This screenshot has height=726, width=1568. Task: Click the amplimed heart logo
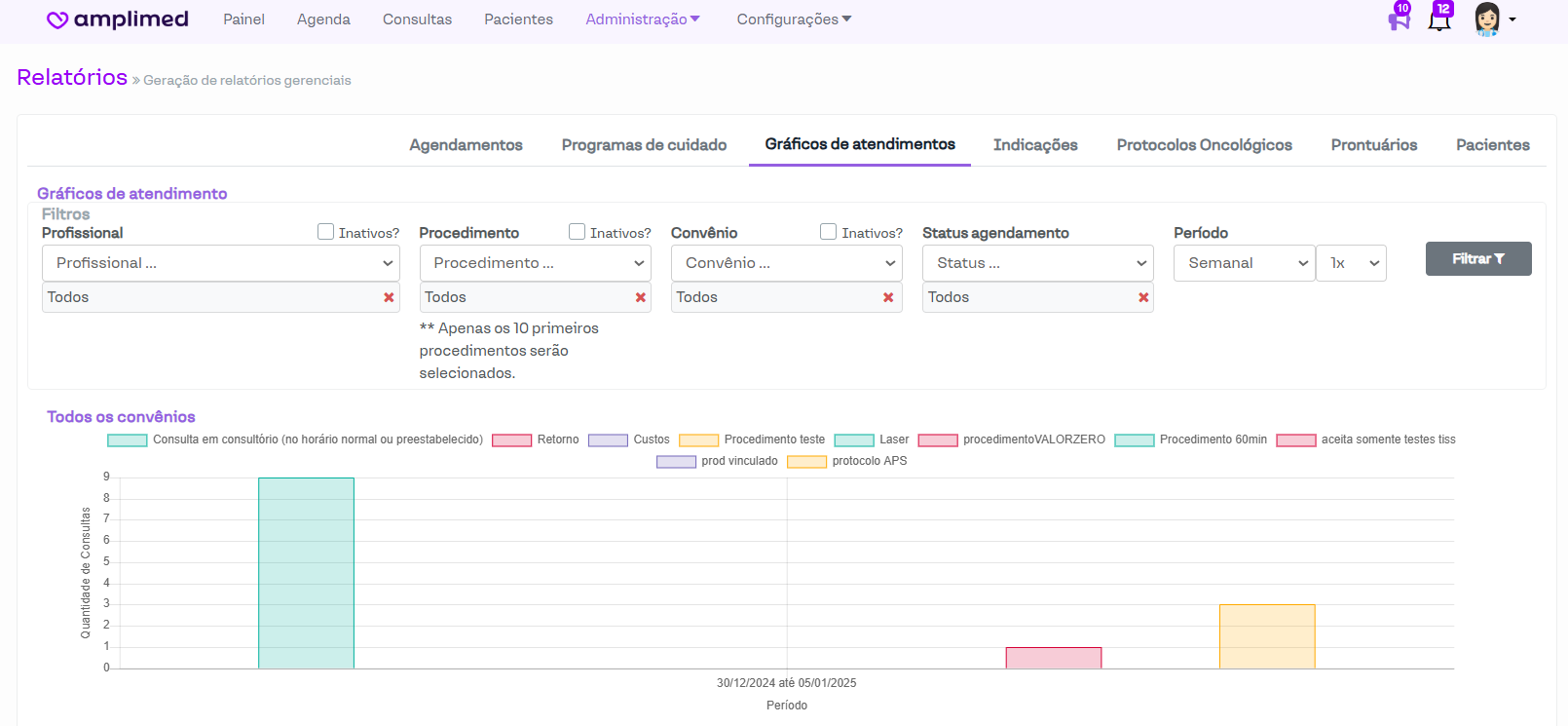click(57, 20)
